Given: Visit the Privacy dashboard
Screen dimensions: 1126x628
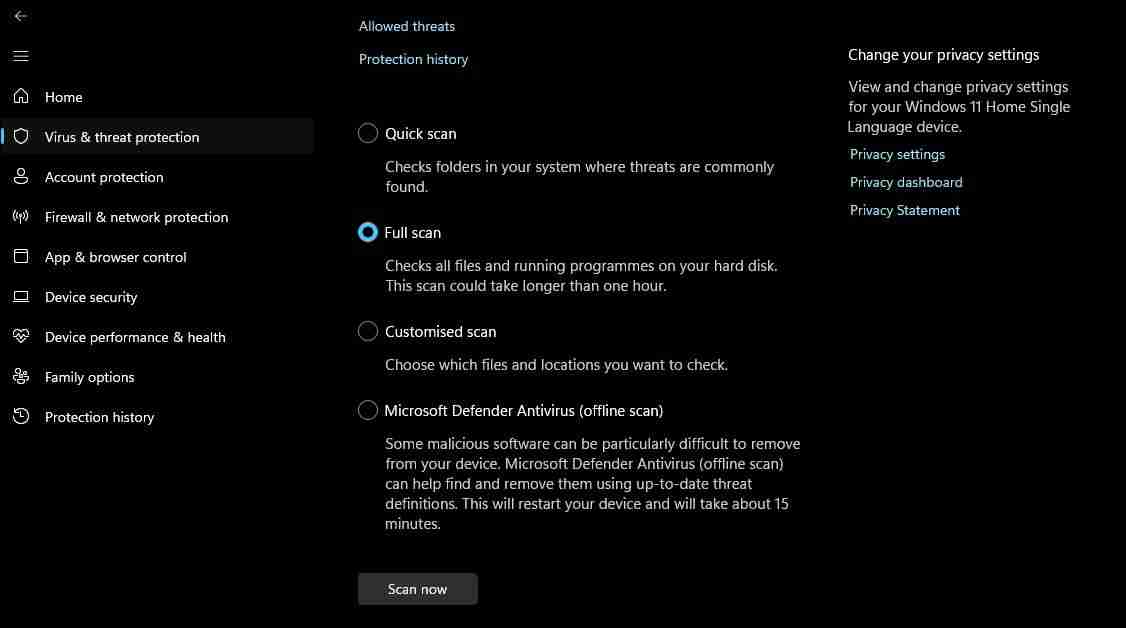Looking at the screenshot, I should coord(906,182).
